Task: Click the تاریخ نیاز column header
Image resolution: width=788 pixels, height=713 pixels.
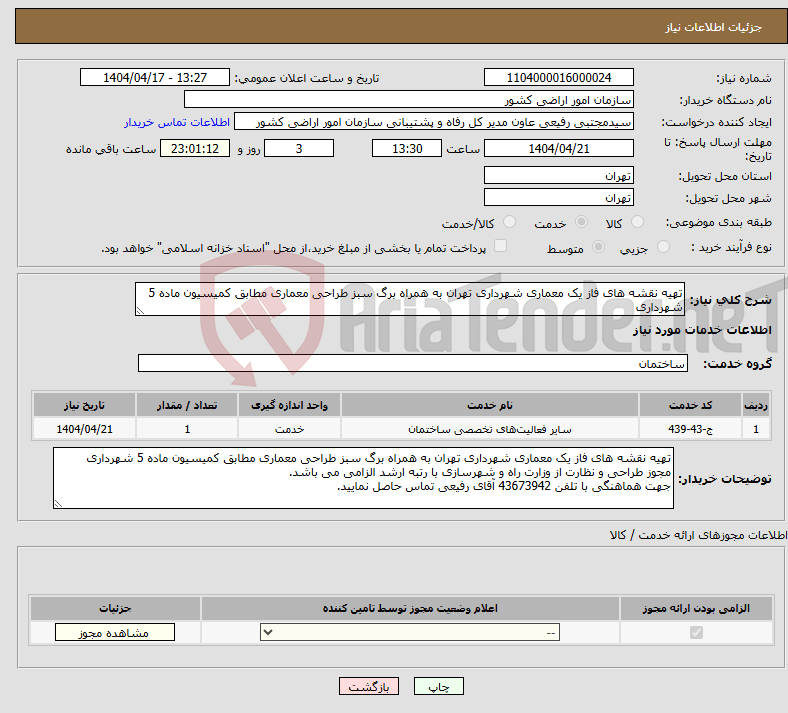Action: point(84,405)
